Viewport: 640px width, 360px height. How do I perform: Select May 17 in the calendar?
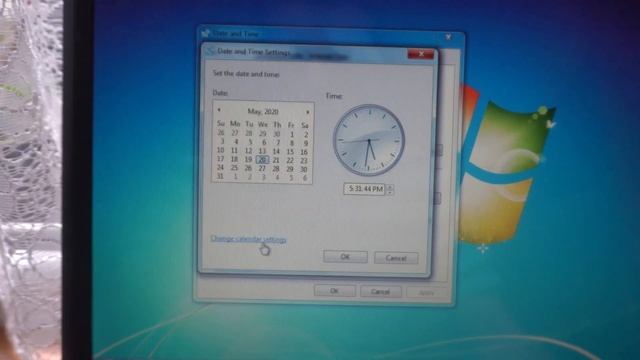[x=220, y=159]
